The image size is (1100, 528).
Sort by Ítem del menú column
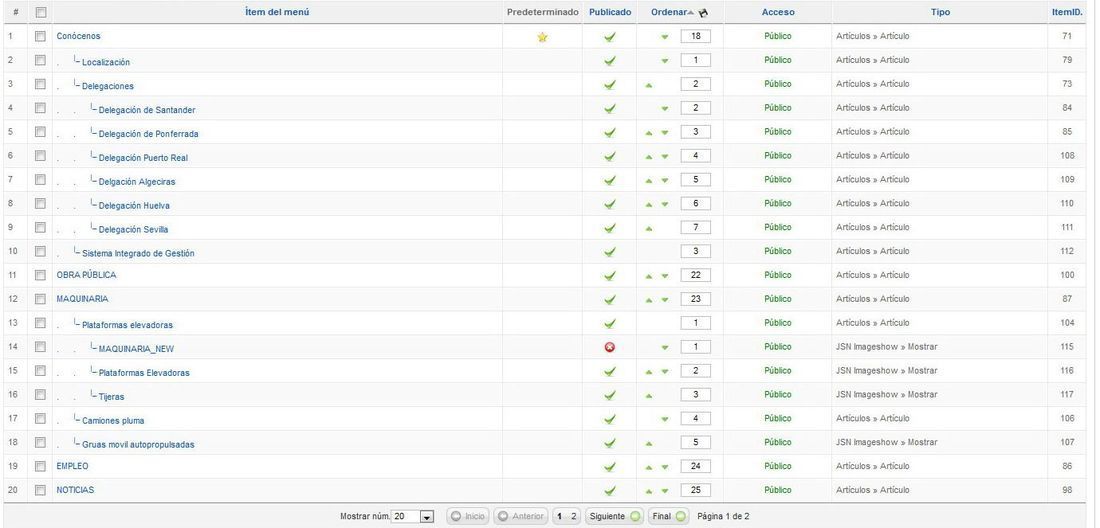[x=277, y=12]
